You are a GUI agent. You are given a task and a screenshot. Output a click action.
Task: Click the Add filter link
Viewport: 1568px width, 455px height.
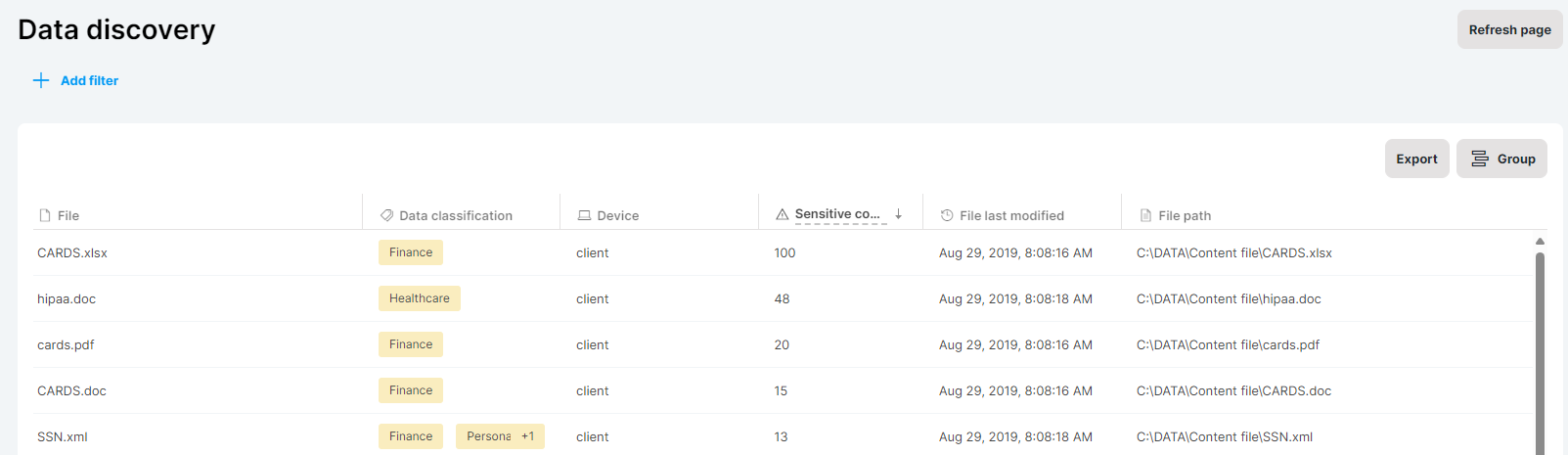89,80
